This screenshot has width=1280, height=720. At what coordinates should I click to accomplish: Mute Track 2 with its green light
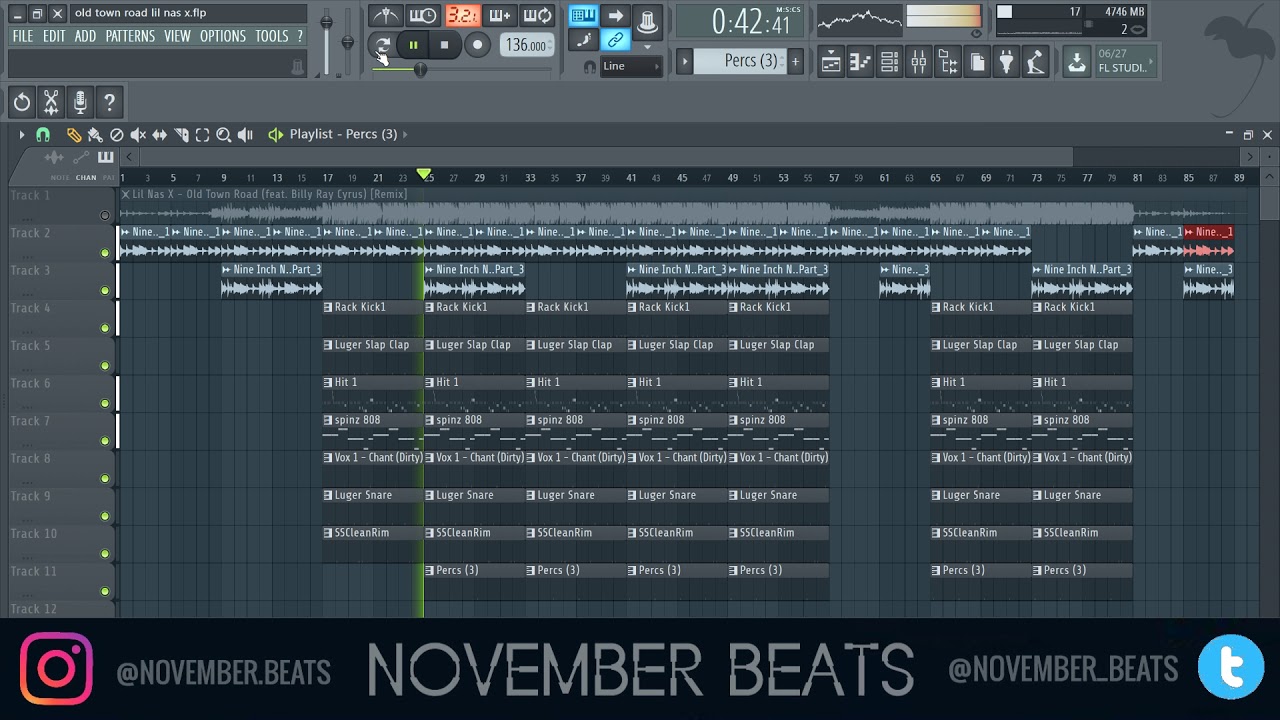(x=105, y=253)
